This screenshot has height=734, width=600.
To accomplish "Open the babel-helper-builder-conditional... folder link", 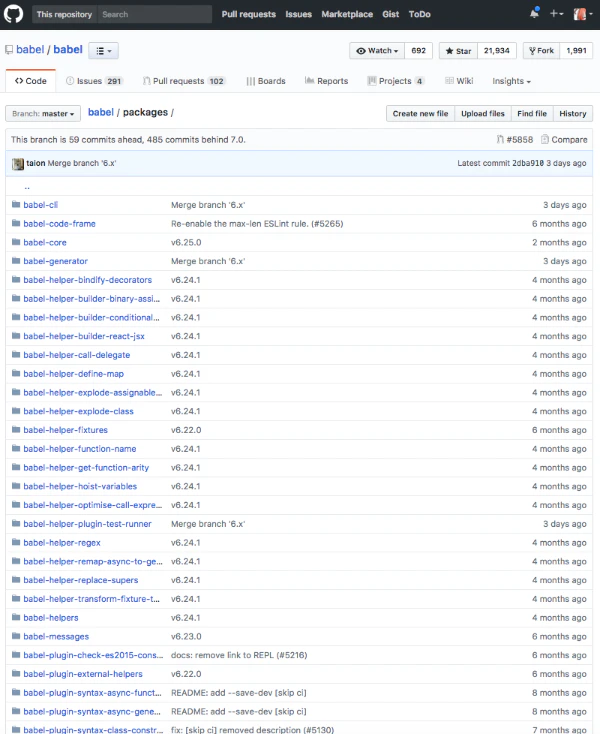I will tap(92, 317).
